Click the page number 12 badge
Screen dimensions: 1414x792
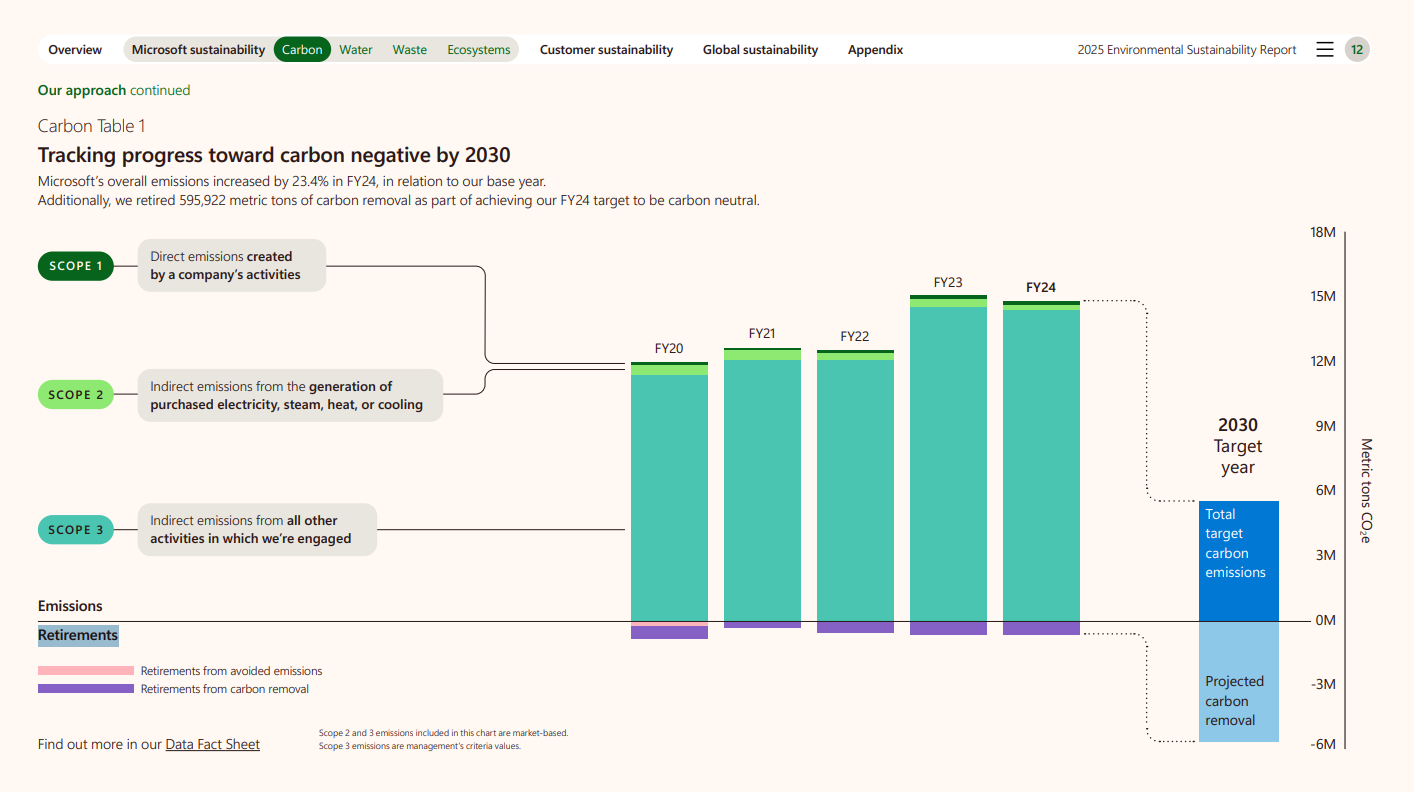pyautogui.click(x=1357, y=50)
